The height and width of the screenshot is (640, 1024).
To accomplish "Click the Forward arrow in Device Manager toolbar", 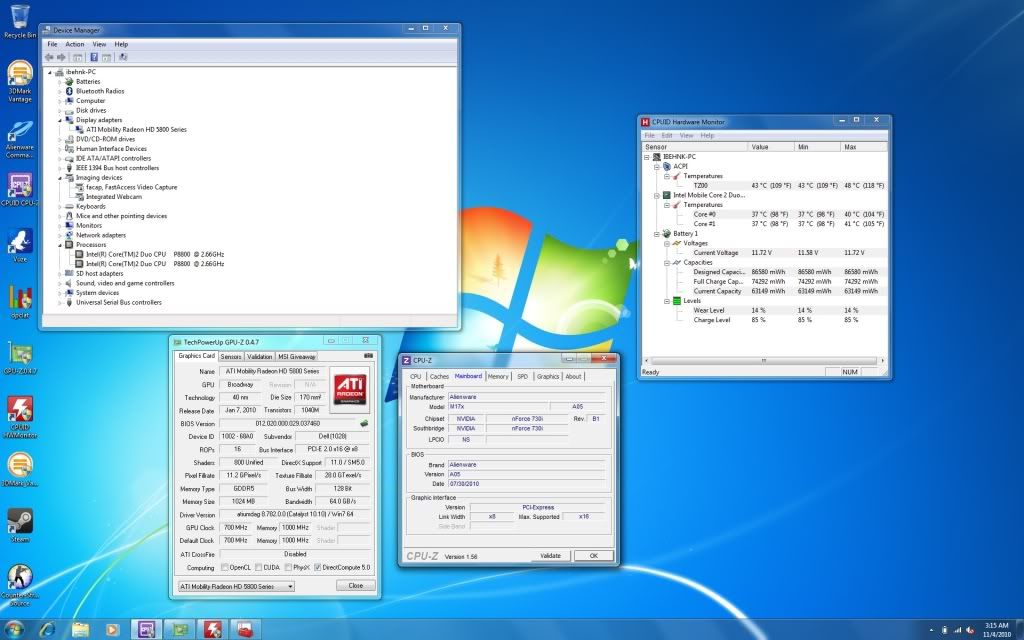I will (61, 57).
